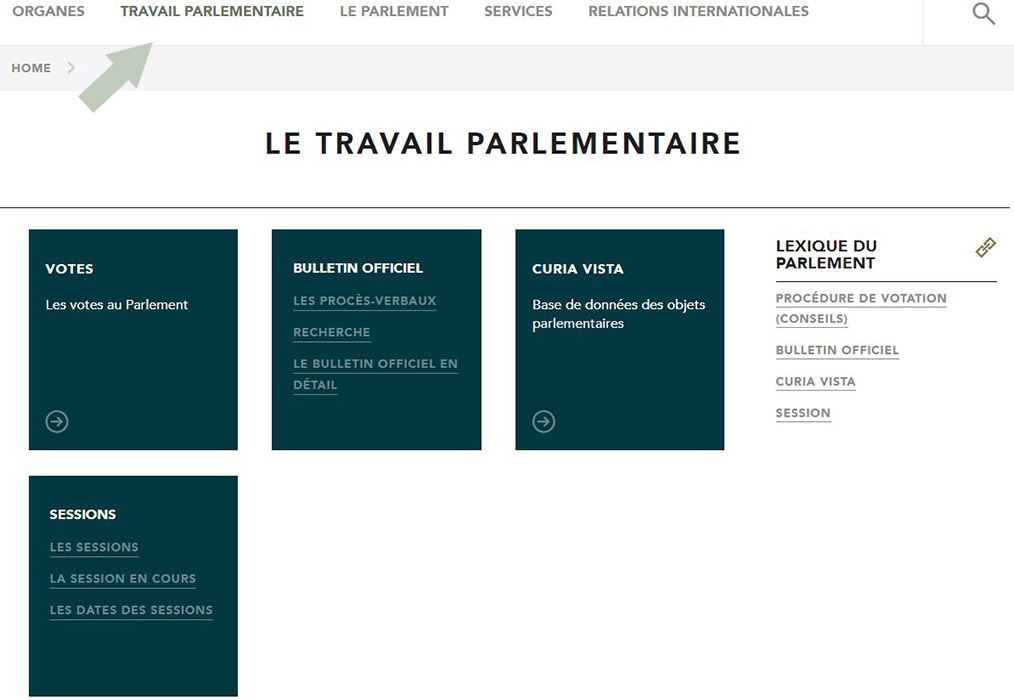Image resolution: width=1014 pixels, height=700 pixels.
Task: Click the arrow icon in Curia Vista card
Action: tap(544, 422)
